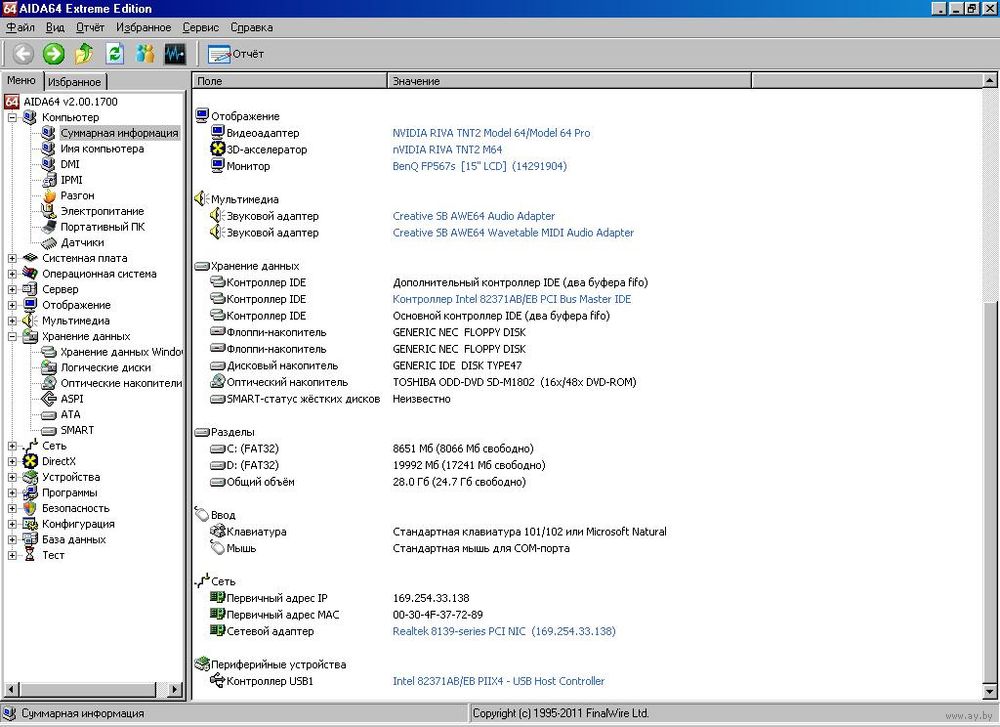This screenshot has width=1000, height=727.
Task: Click the Отчёт report toolbar button
Action: click(x=236, y=53)
